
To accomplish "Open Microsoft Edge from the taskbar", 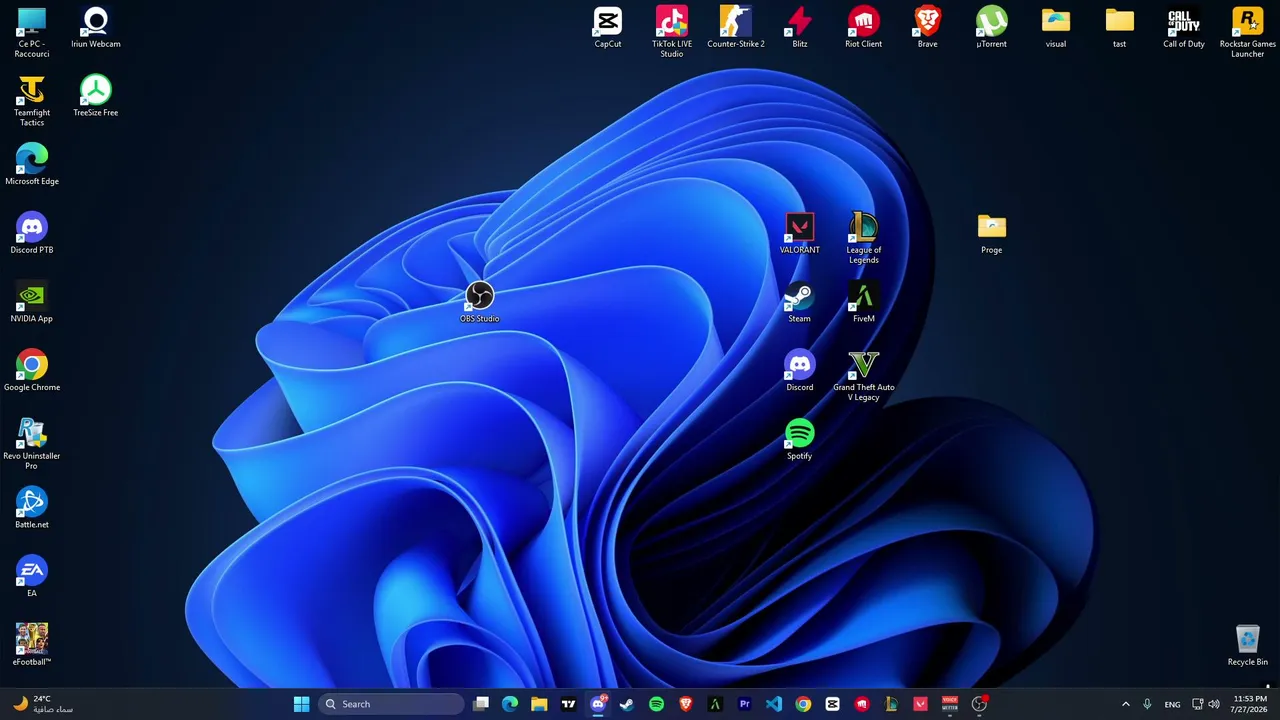I will point(510,704).
